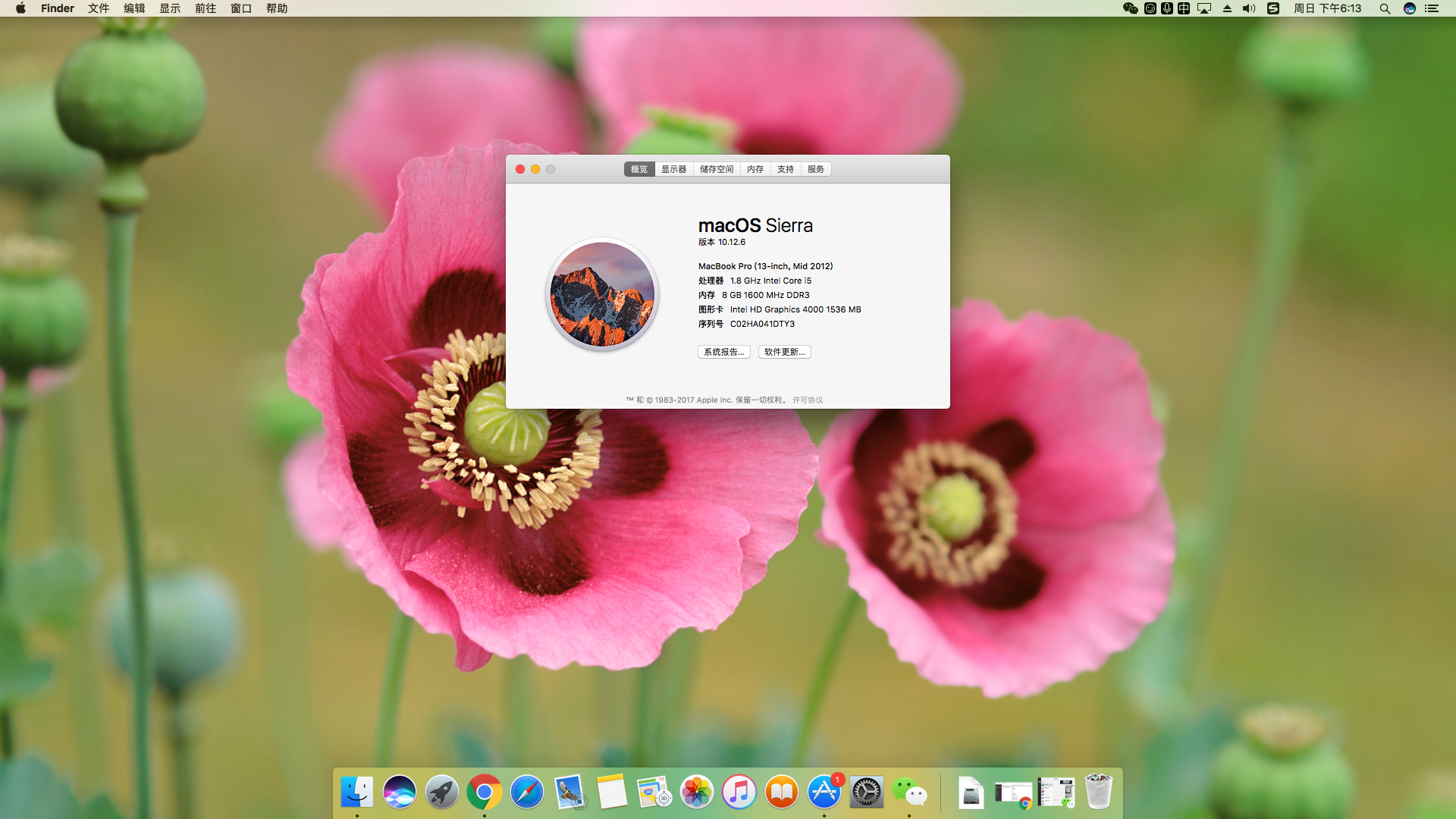Click WeChat status icon in menu bar

[1131, 8]
